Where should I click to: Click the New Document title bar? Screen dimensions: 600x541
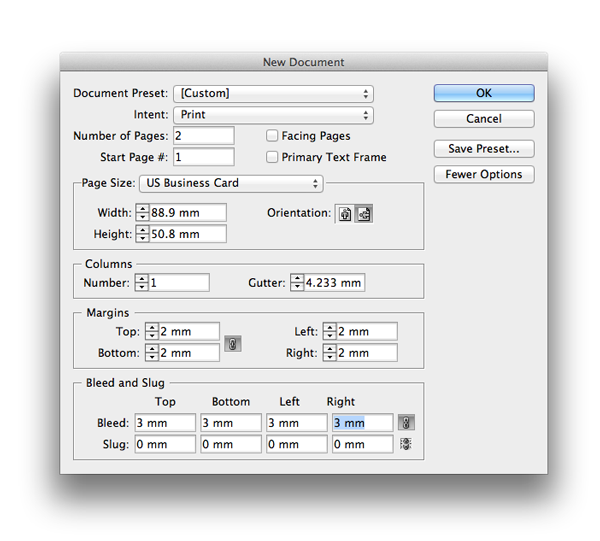[303, 62]
